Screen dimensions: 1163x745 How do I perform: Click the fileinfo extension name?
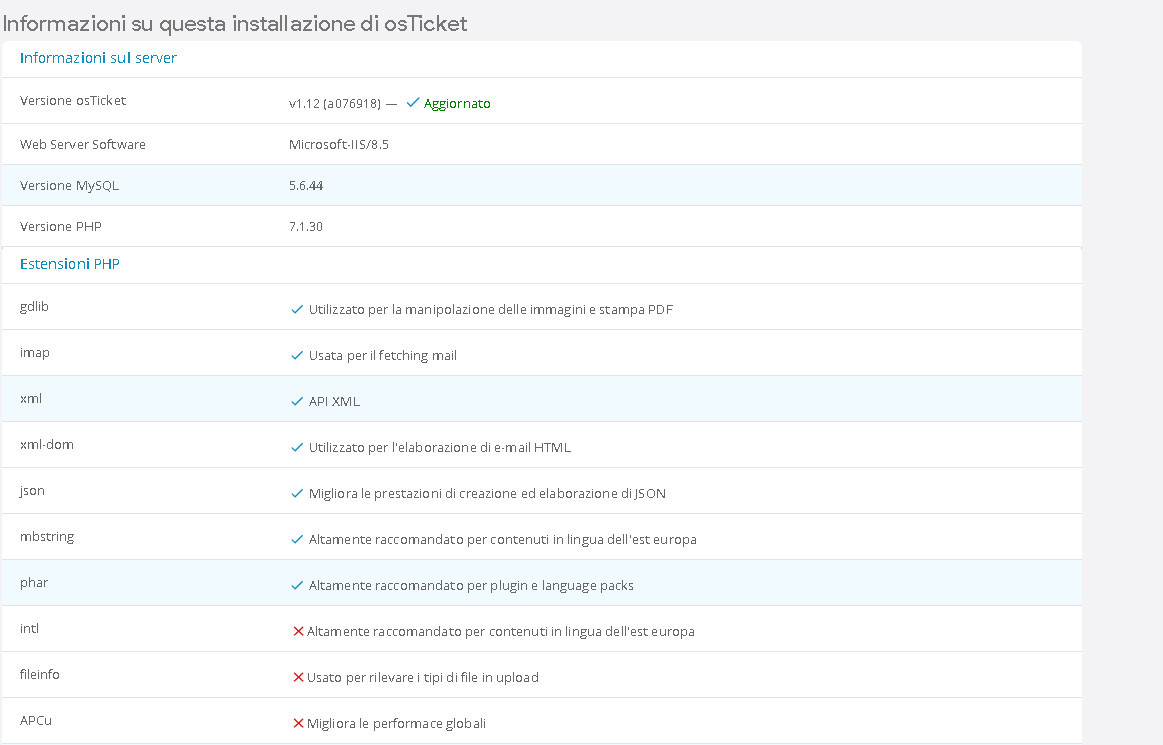(x=40, y=675)
